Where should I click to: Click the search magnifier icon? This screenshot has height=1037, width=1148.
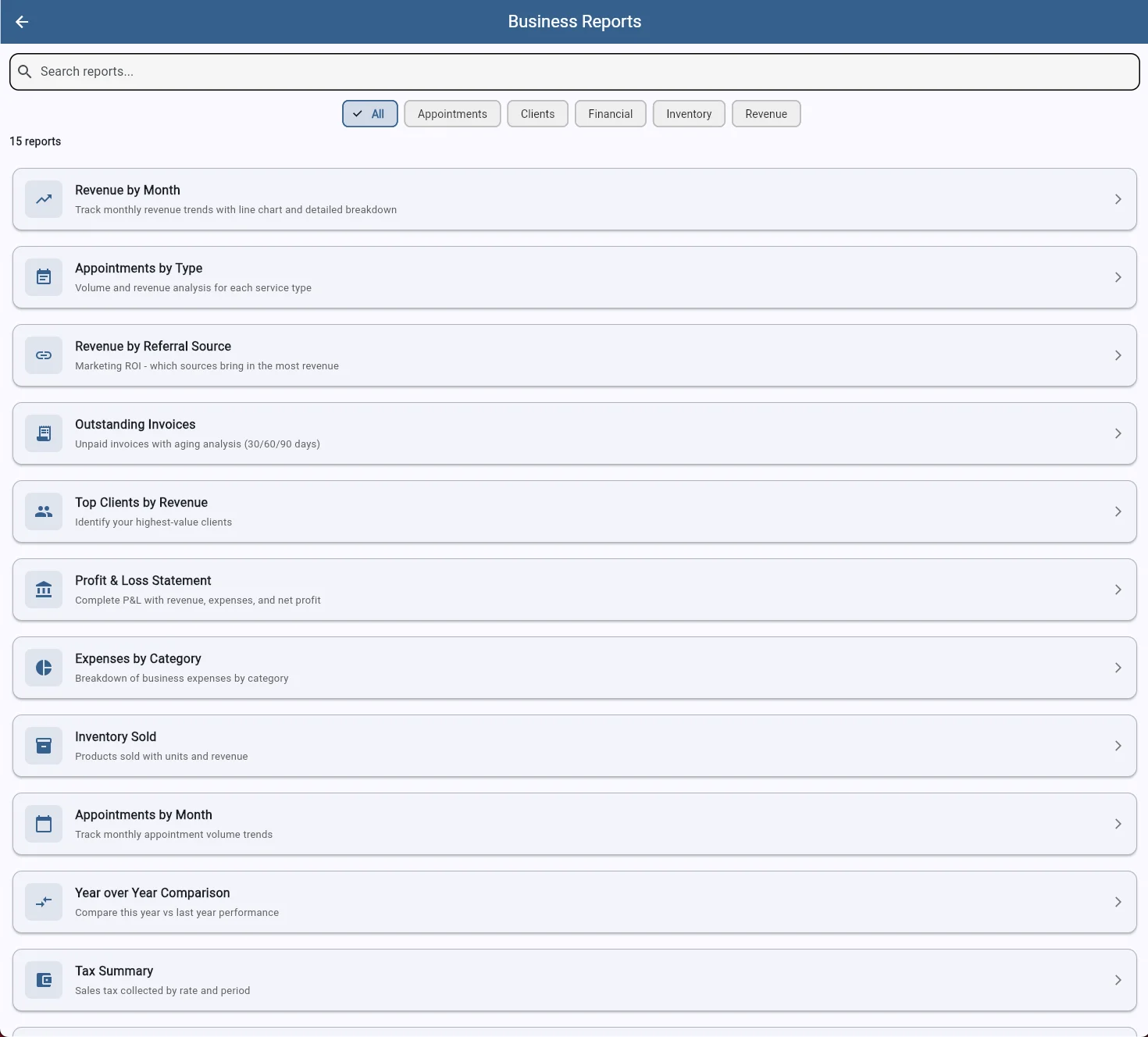click(25, 71)
